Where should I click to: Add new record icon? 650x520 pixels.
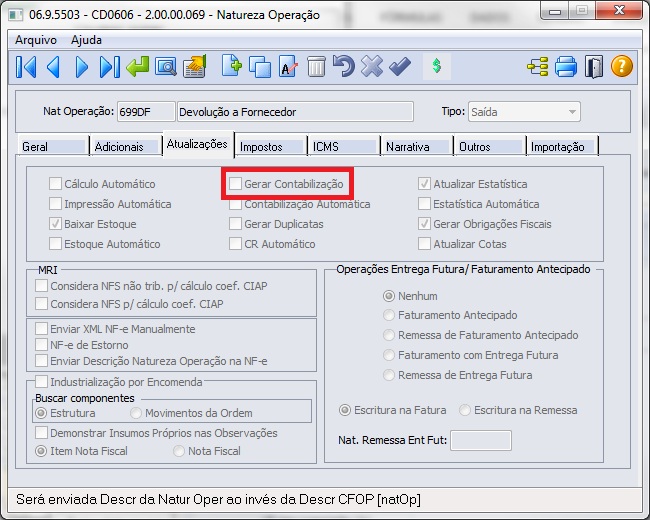231,66
